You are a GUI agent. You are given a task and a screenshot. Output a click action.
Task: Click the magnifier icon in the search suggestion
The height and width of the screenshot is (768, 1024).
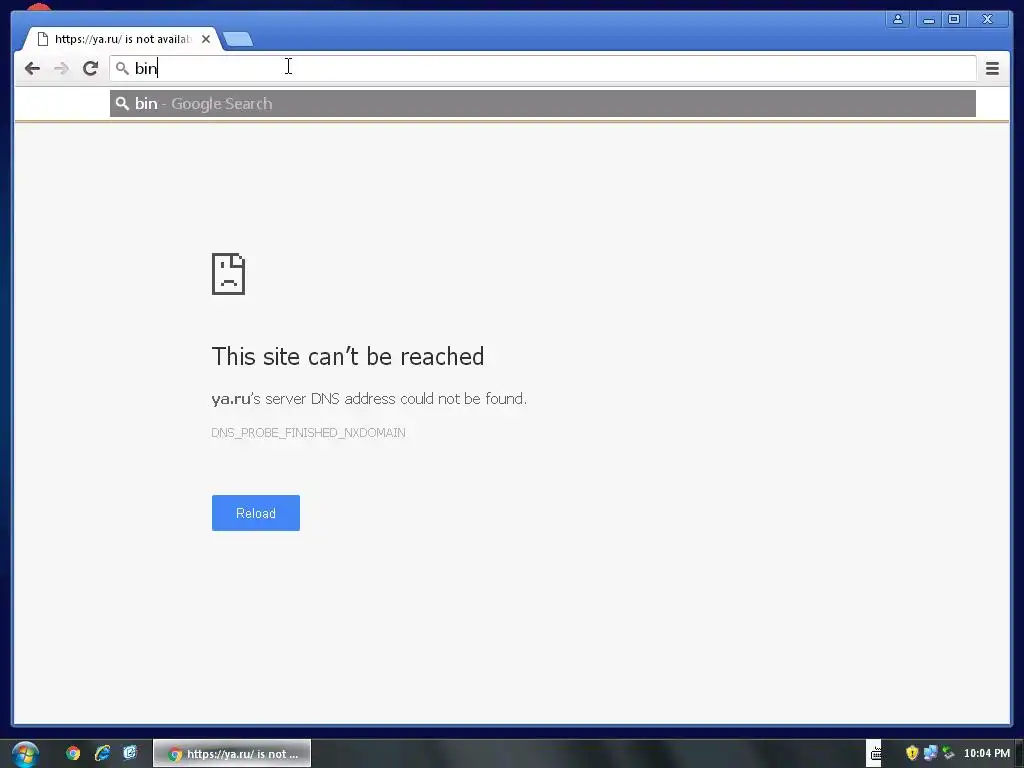[x=122, y=104]
